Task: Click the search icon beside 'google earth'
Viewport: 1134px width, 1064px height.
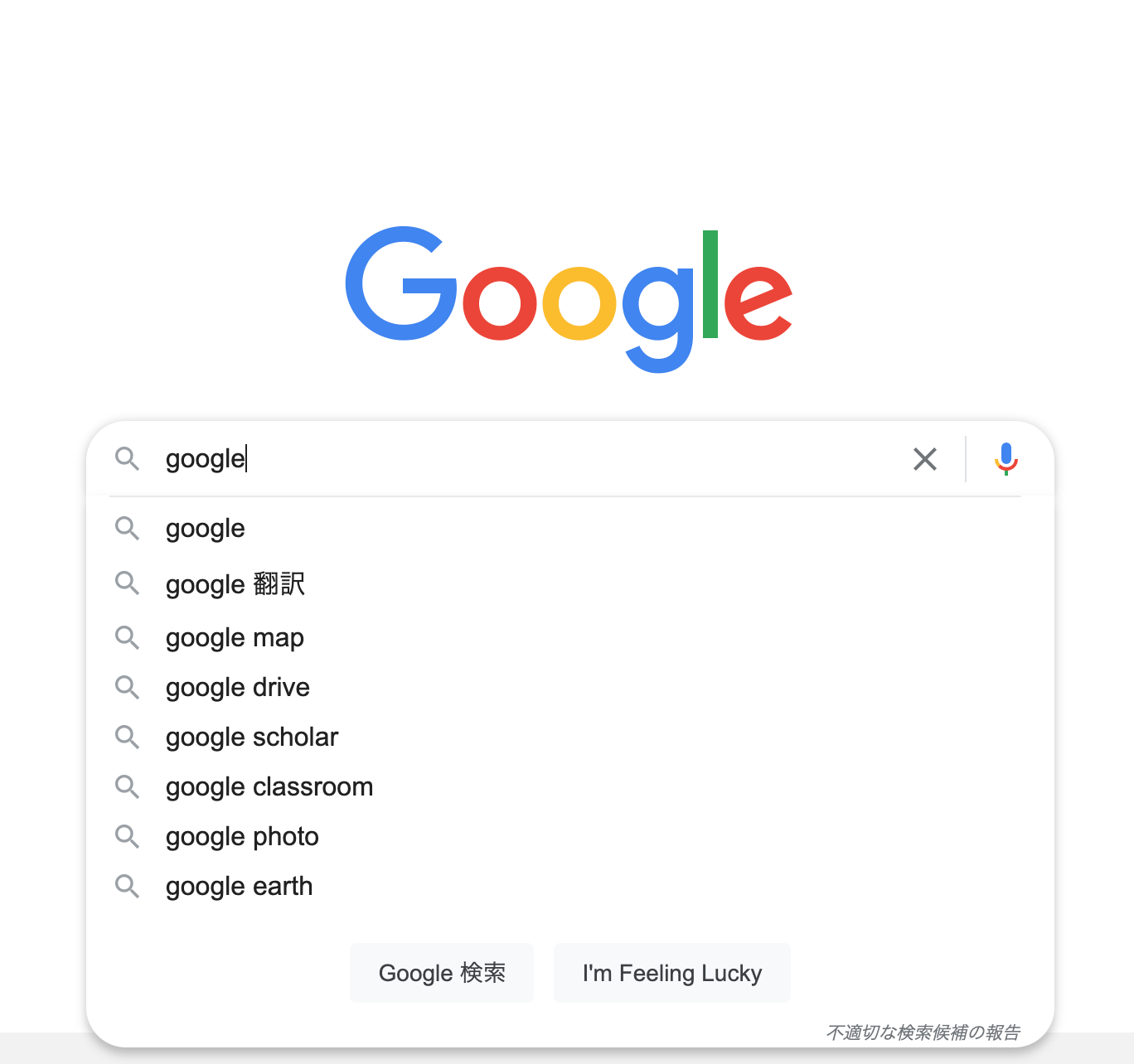Action: pos(127,886)
